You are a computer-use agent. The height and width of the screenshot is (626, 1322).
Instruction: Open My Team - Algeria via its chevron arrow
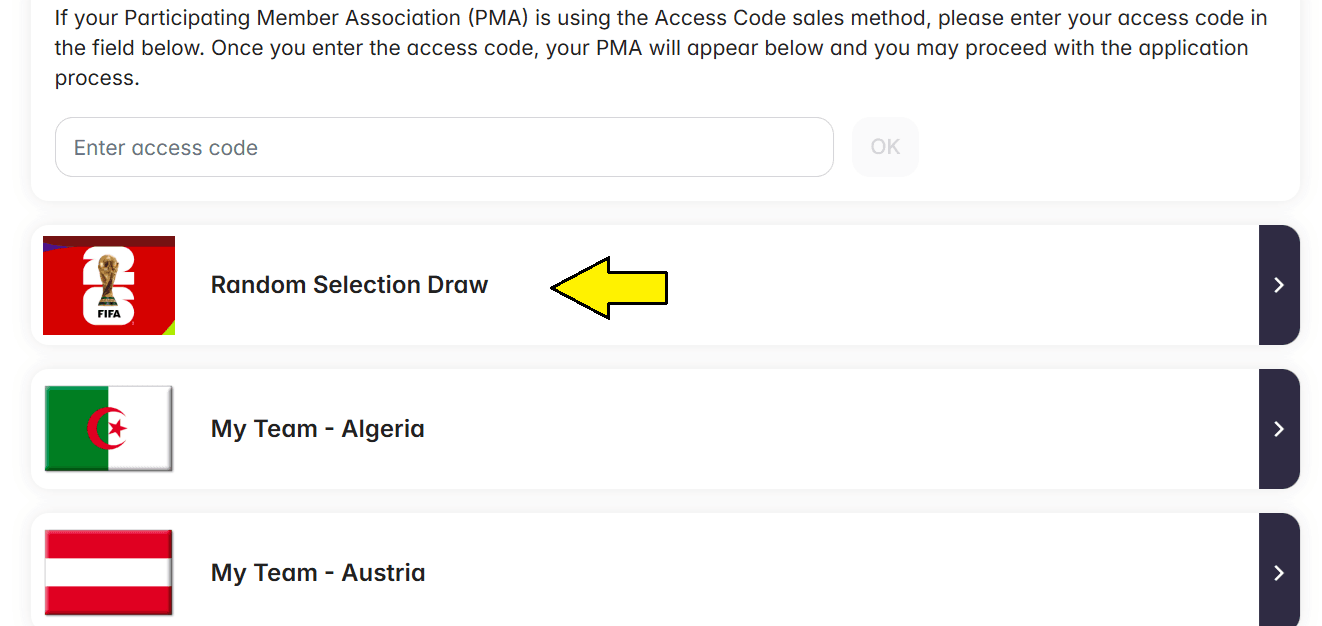1279,429
